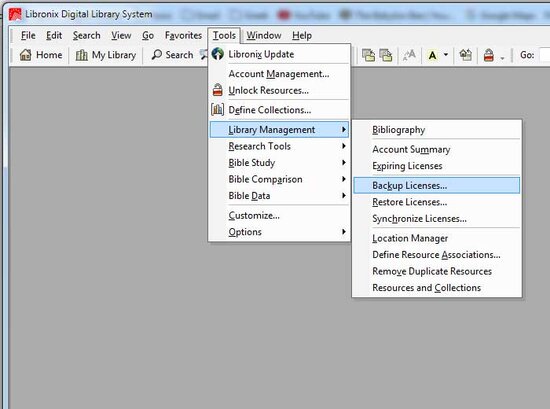Select Unlock Resources... menu item
Image resolution: width=550 pixels, height=409 pixels.
coord(280,90)
